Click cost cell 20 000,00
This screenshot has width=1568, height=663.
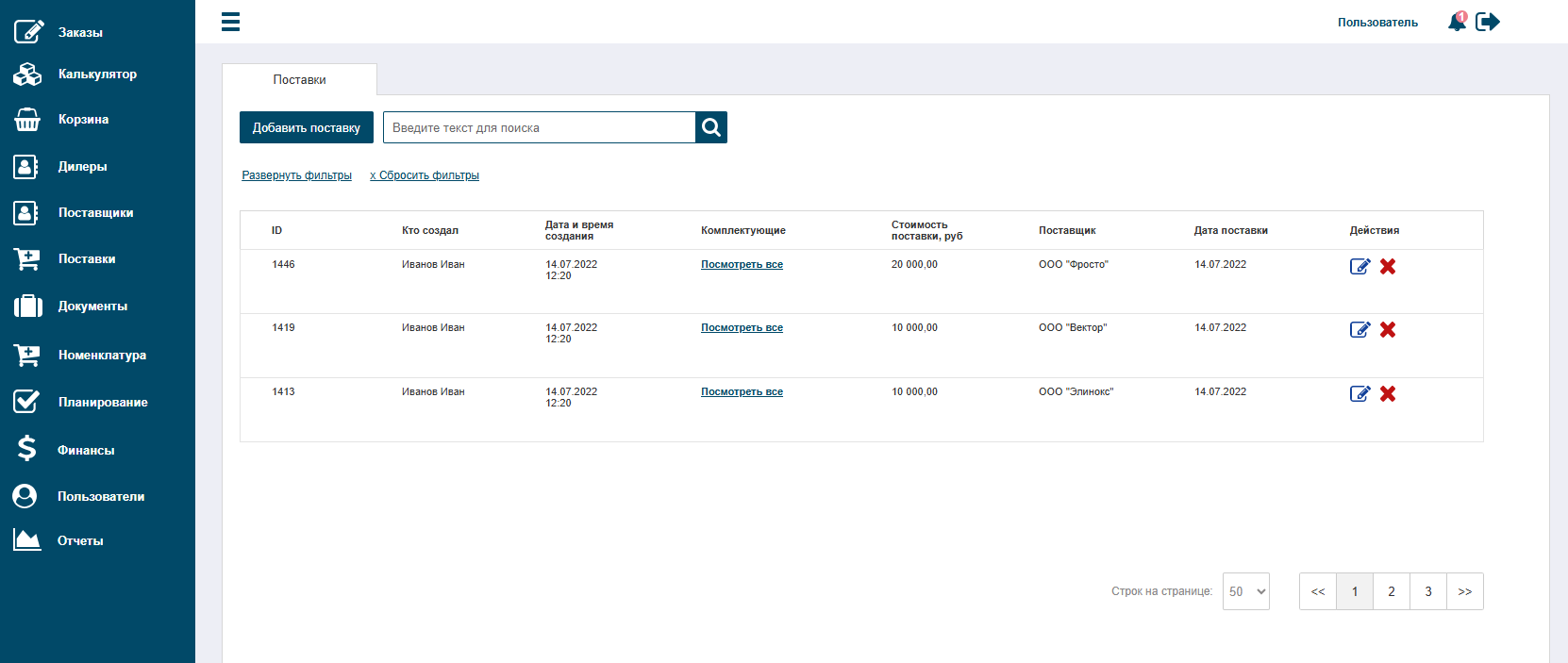click(914, 265)
